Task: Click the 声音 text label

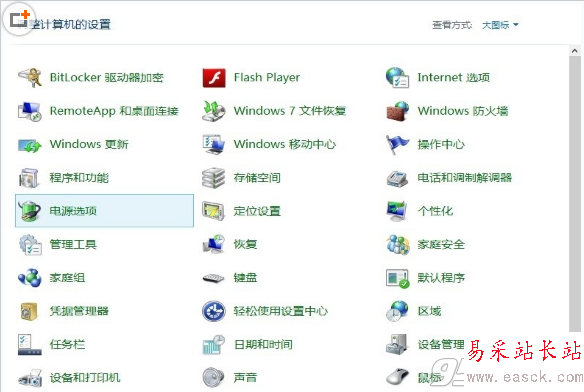Action: point(245,377)
